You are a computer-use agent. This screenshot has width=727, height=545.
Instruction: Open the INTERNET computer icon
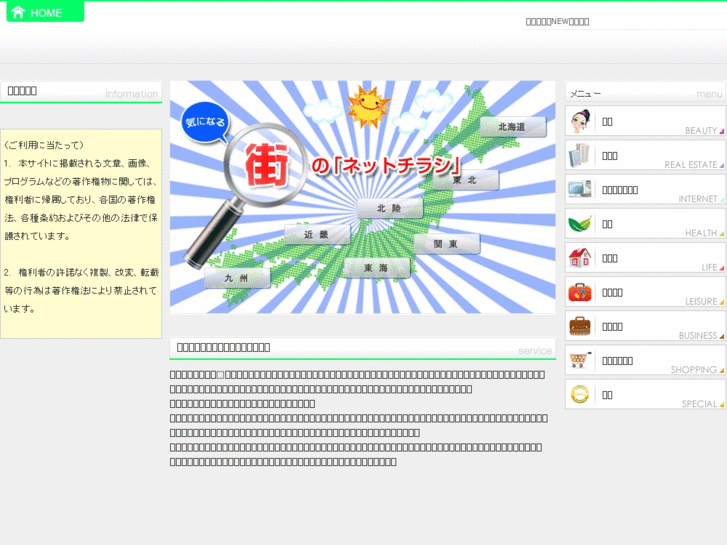[x=580, y=189]
